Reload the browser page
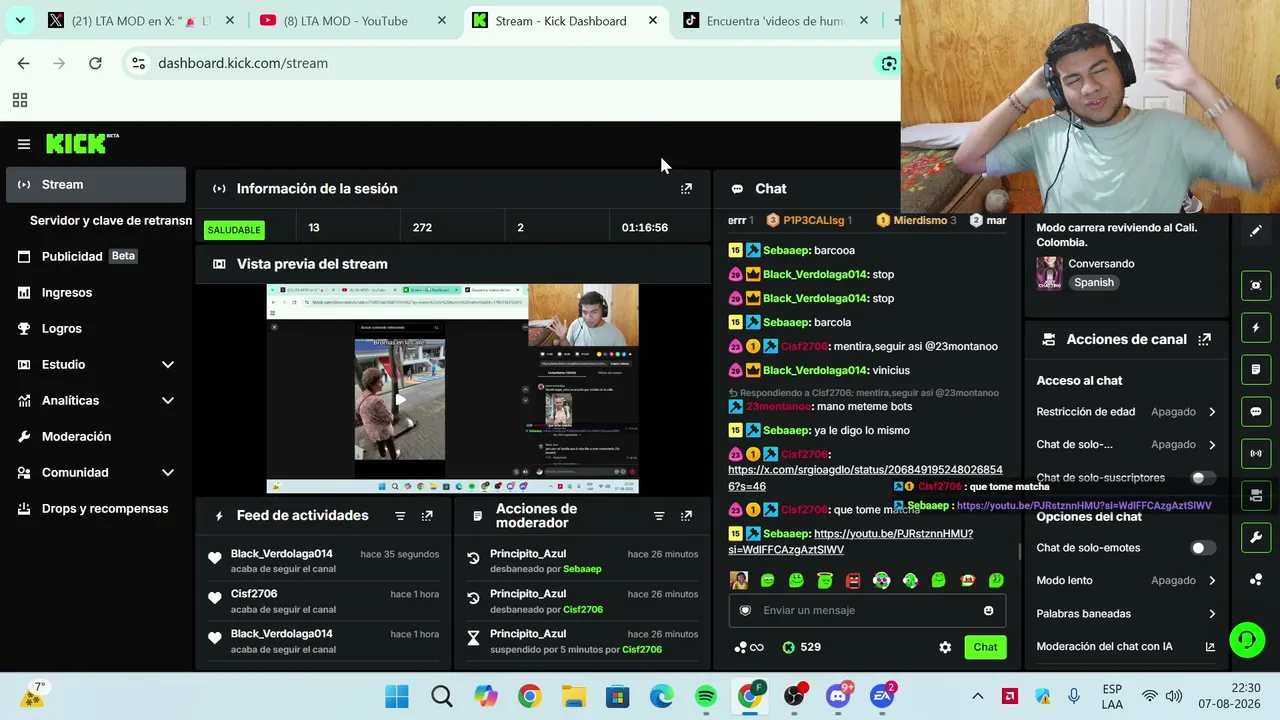1280x720 pixels. point(95,63)
